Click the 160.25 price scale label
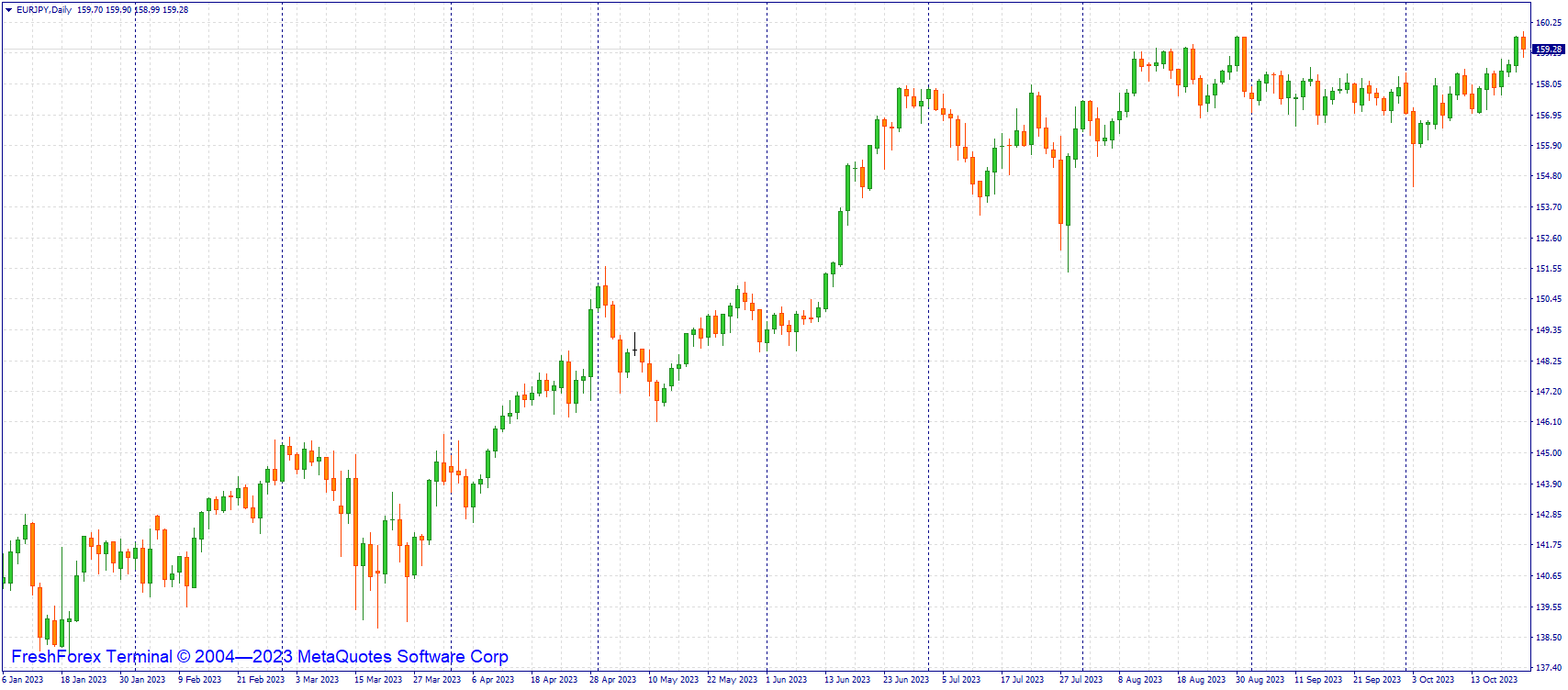The height and width of the screenshot is (690, 1568). [x=1548, y=23]
